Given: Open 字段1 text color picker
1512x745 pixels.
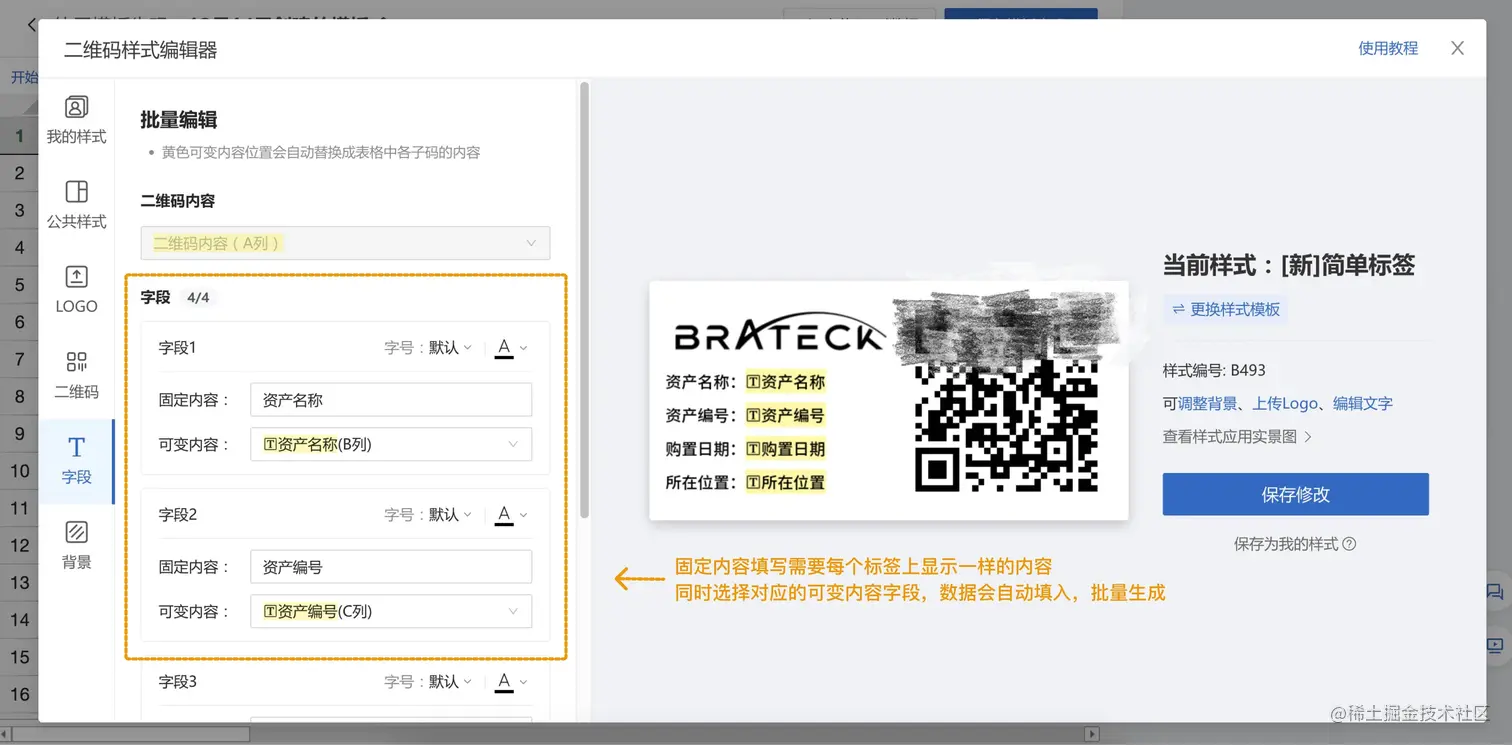Looking at the screenshot, I should (511, 348).
